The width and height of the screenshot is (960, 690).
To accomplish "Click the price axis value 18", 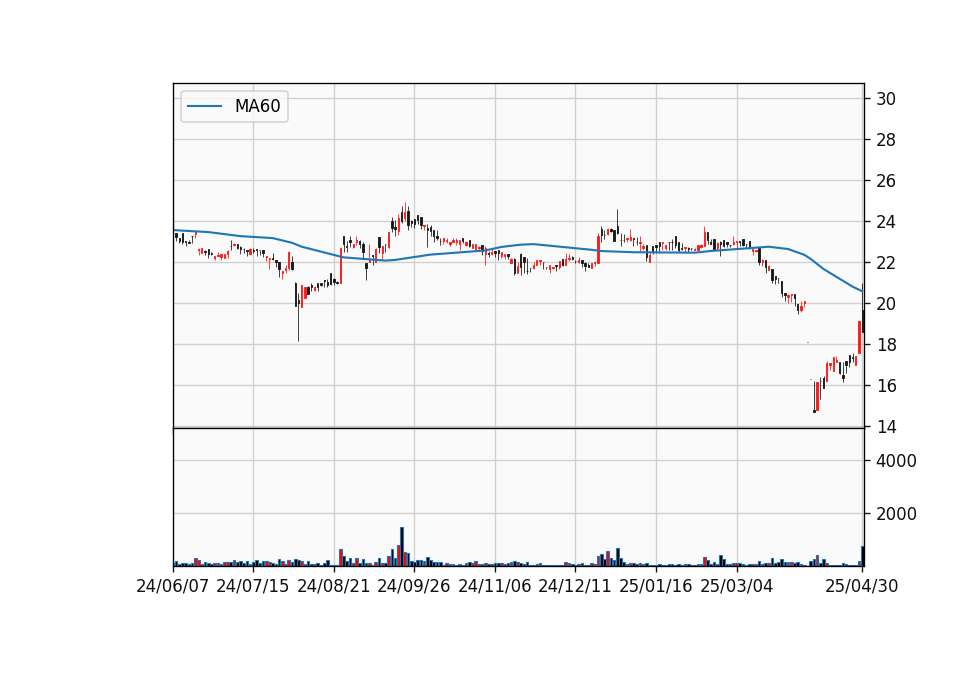I will click(886, 345).
